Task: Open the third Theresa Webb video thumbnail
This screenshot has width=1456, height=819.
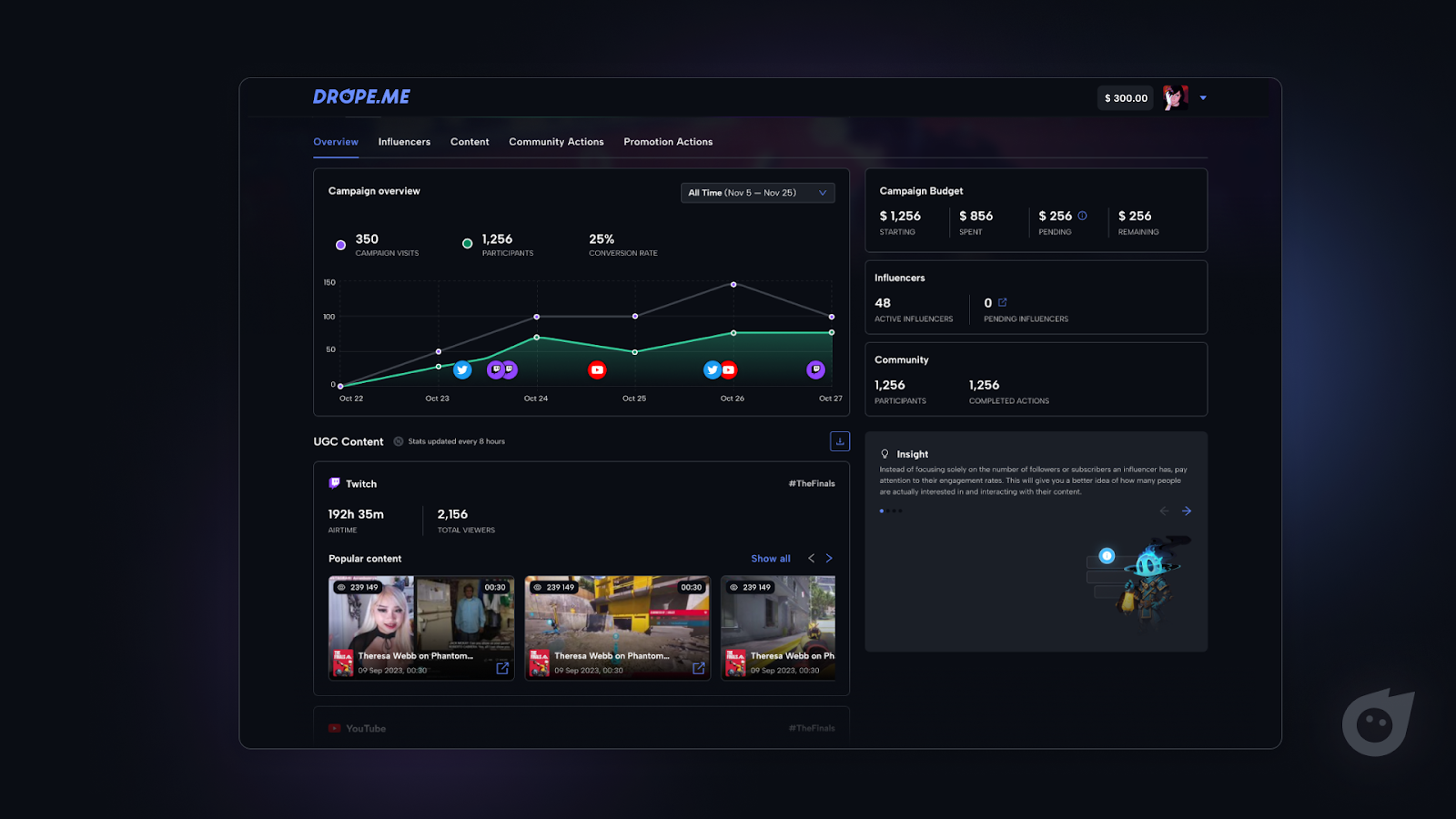Action: coord(778,628)
